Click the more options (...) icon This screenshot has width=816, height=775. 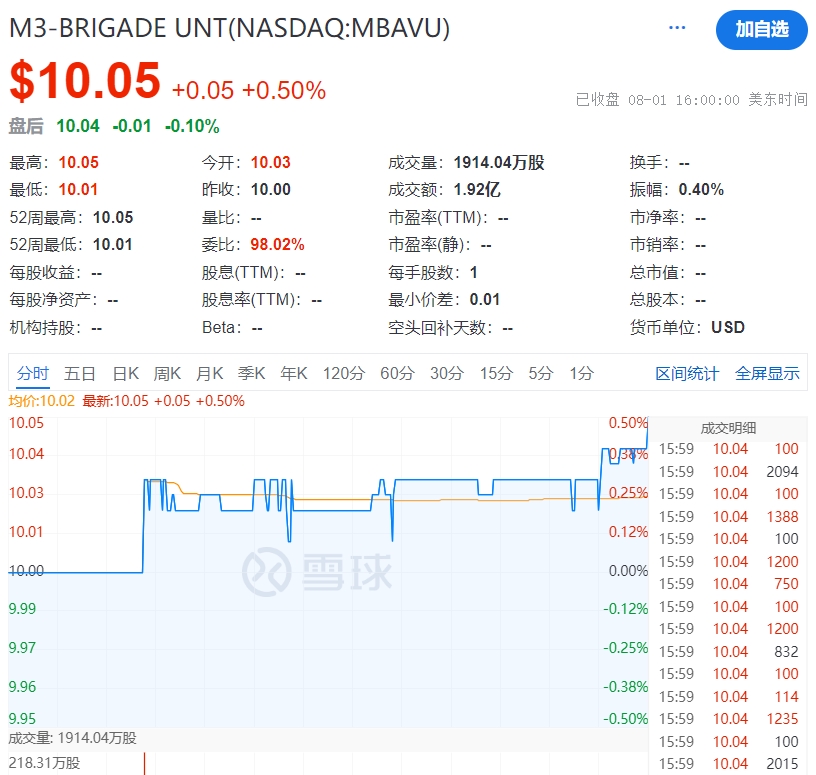678,28
